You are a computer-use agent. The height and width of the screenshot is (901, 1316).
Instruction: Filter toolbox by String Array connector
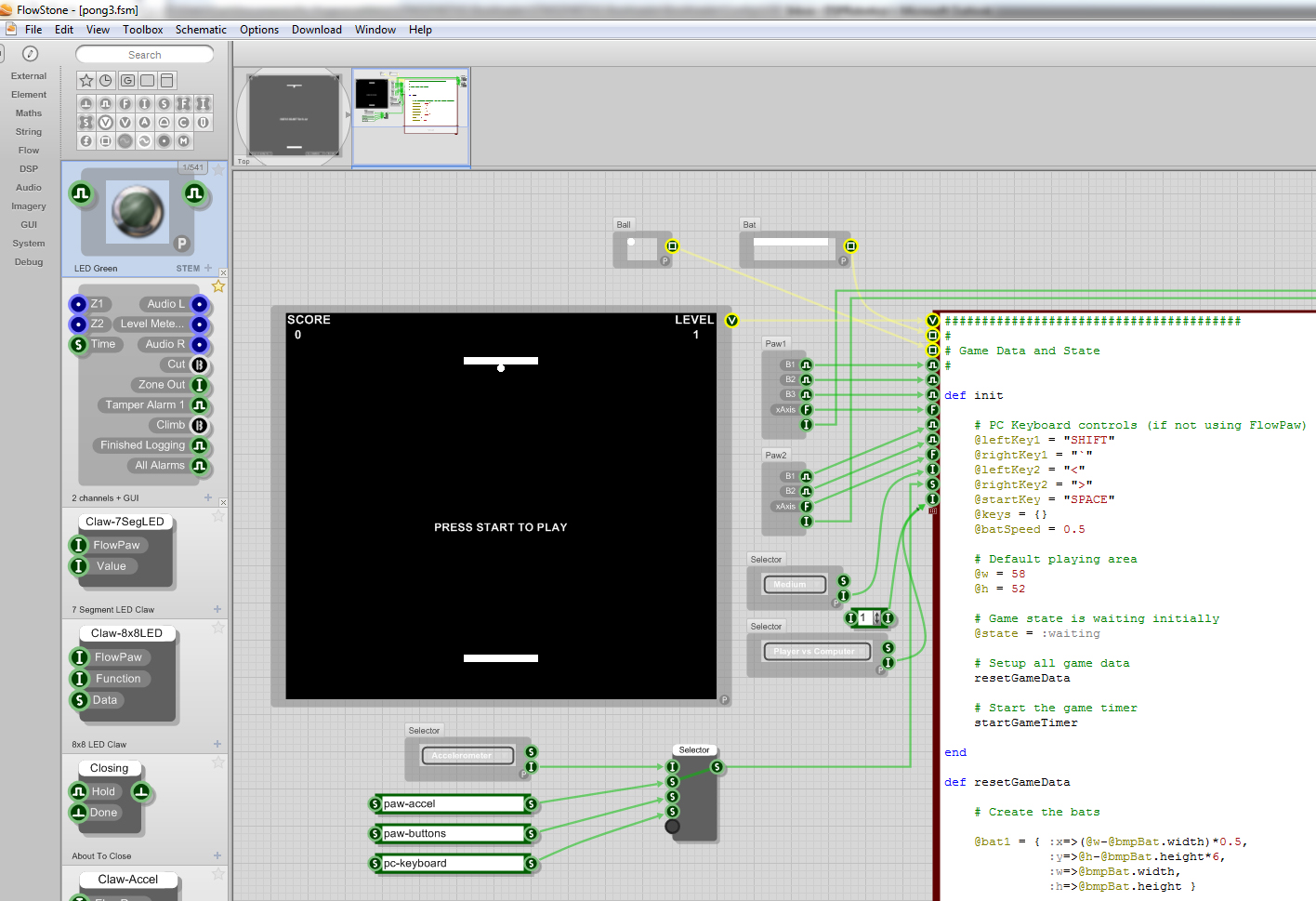[86, 122]
